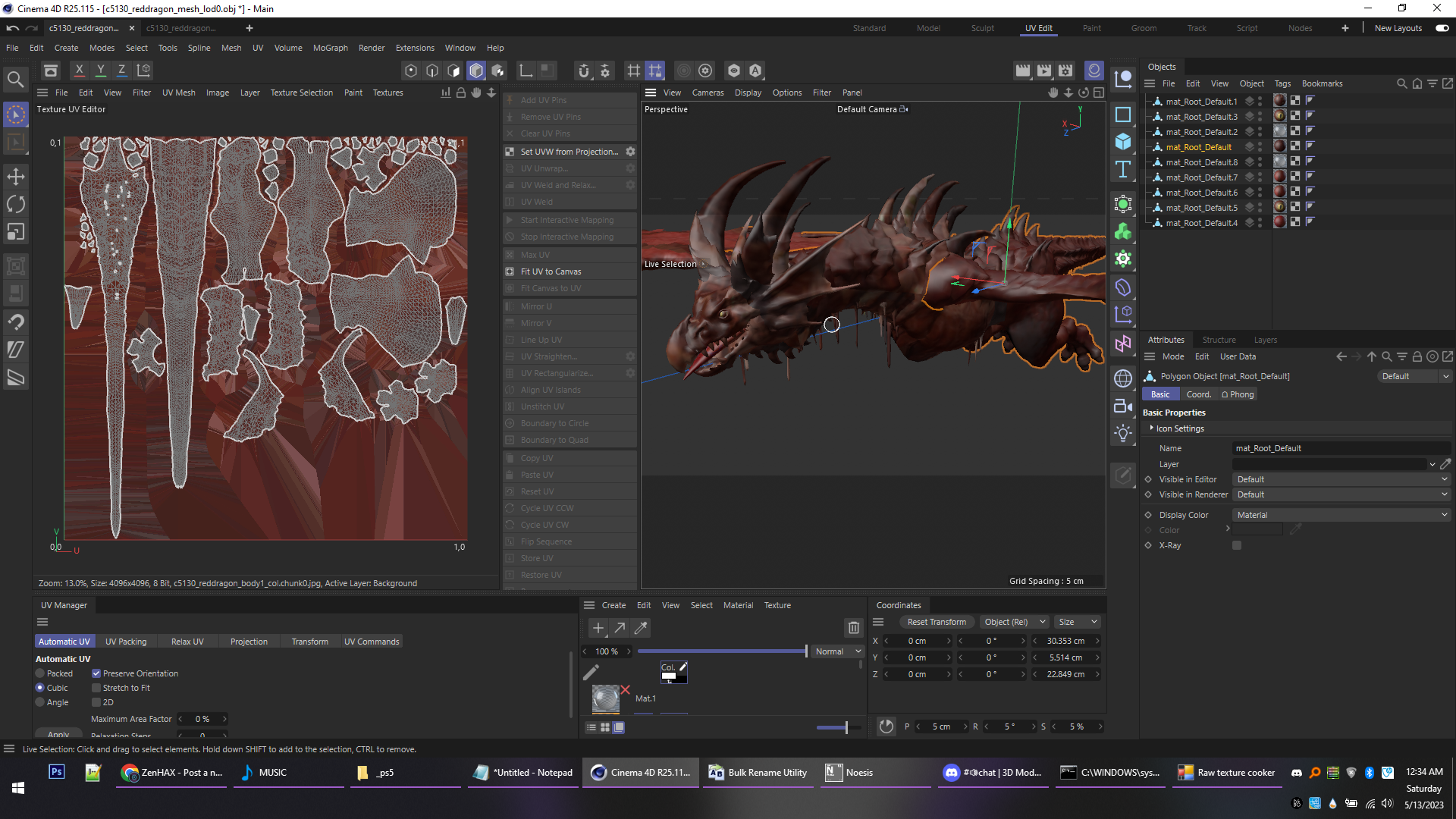Switch to the Structure tab
The image size is (1456, 819).
pos(1219,340)
